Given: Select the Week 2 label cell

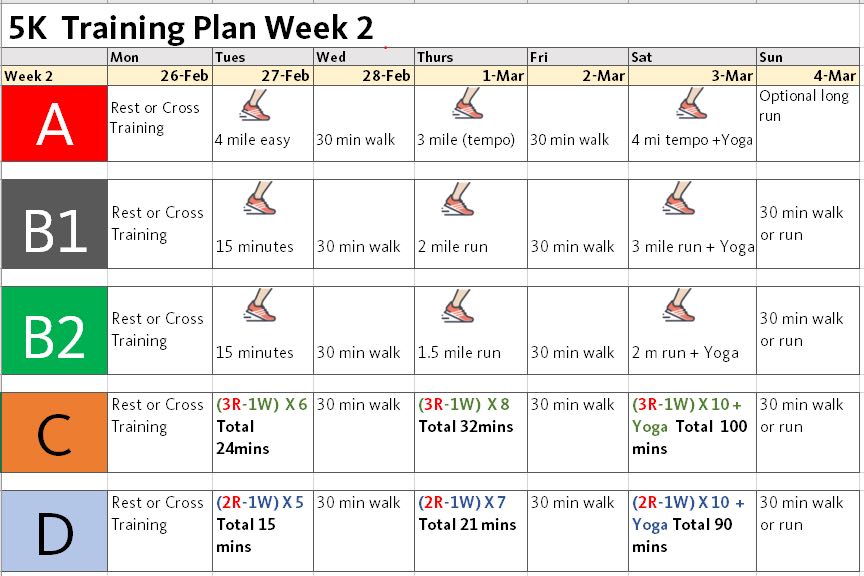Looking at the screenshot, I should [x=55, y=76].
